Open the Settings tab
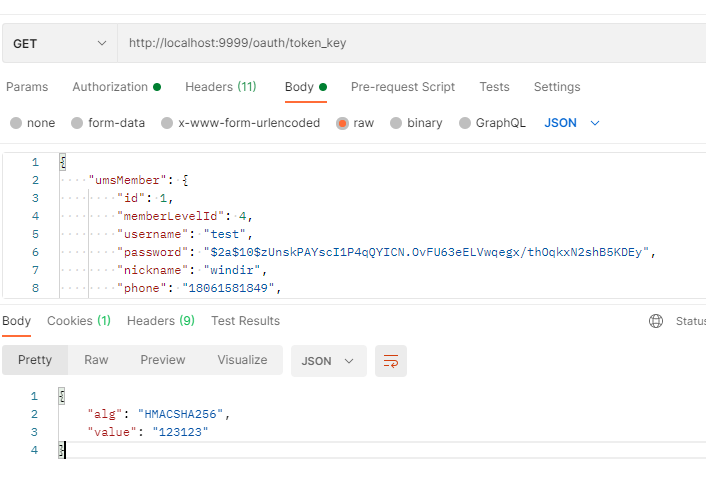 click(557, 87)
